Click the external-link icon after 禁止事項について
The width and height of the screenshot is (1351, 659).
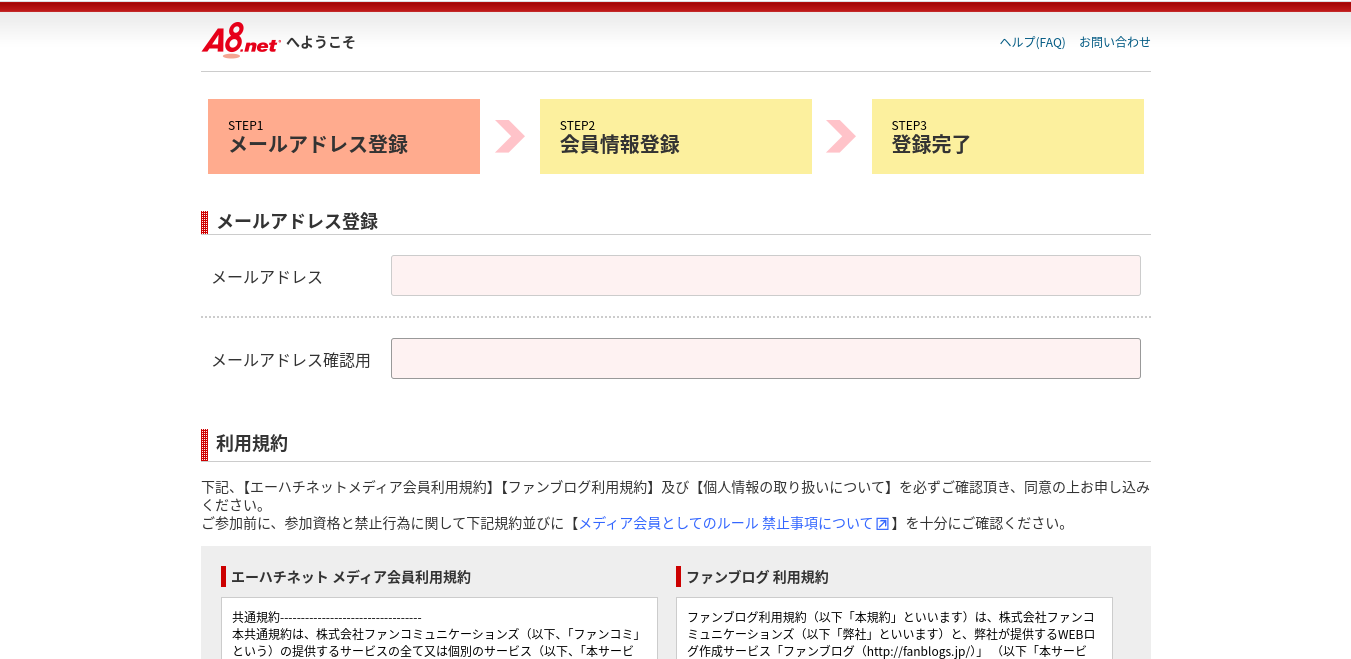(883, 523)
